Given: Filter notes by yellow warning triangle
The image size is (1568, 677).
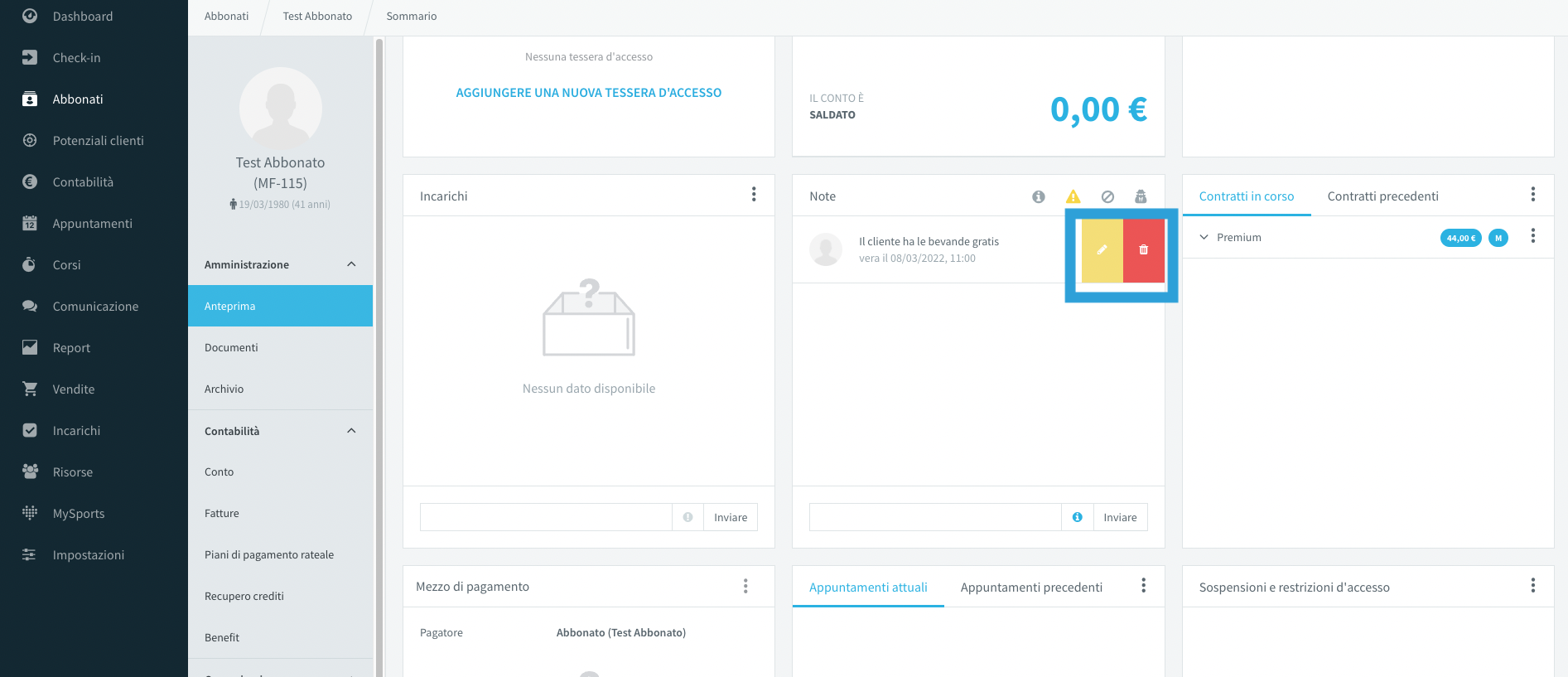Looking at the screenshot, I should click(x=1073, y=196).
